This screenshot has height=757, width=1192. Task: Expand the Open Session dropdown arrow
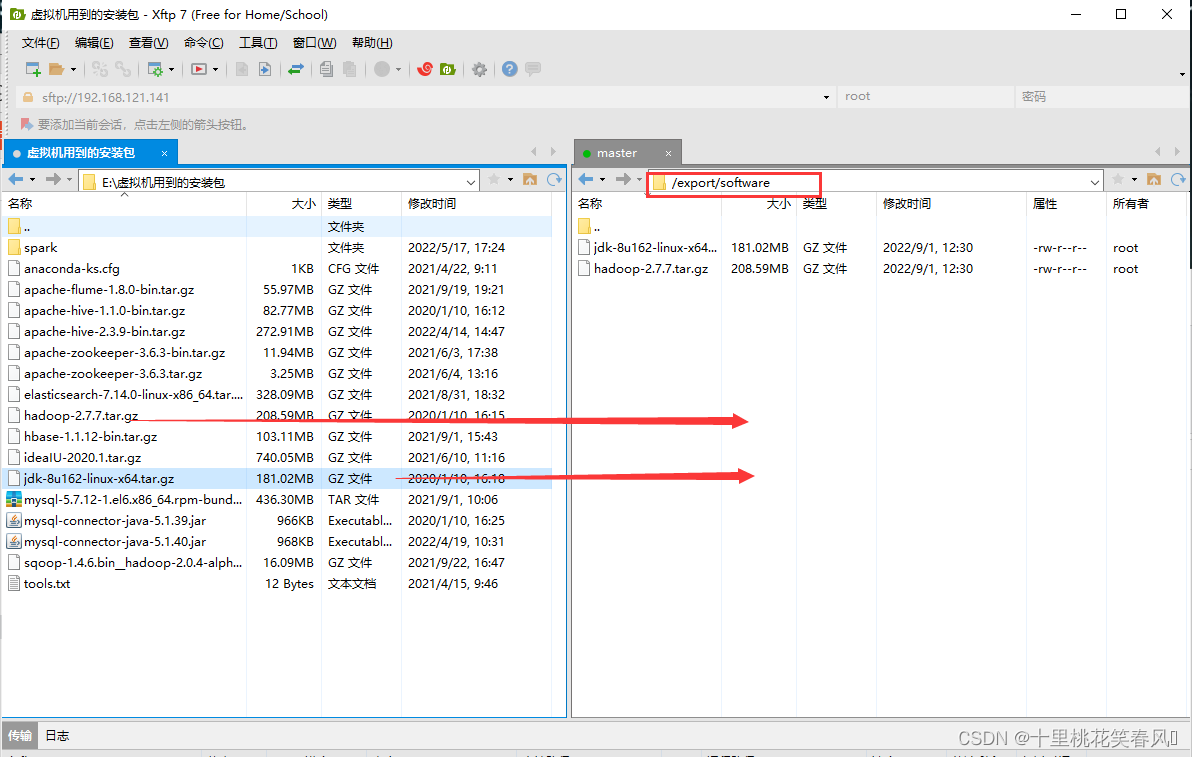[x=74, y=69]
